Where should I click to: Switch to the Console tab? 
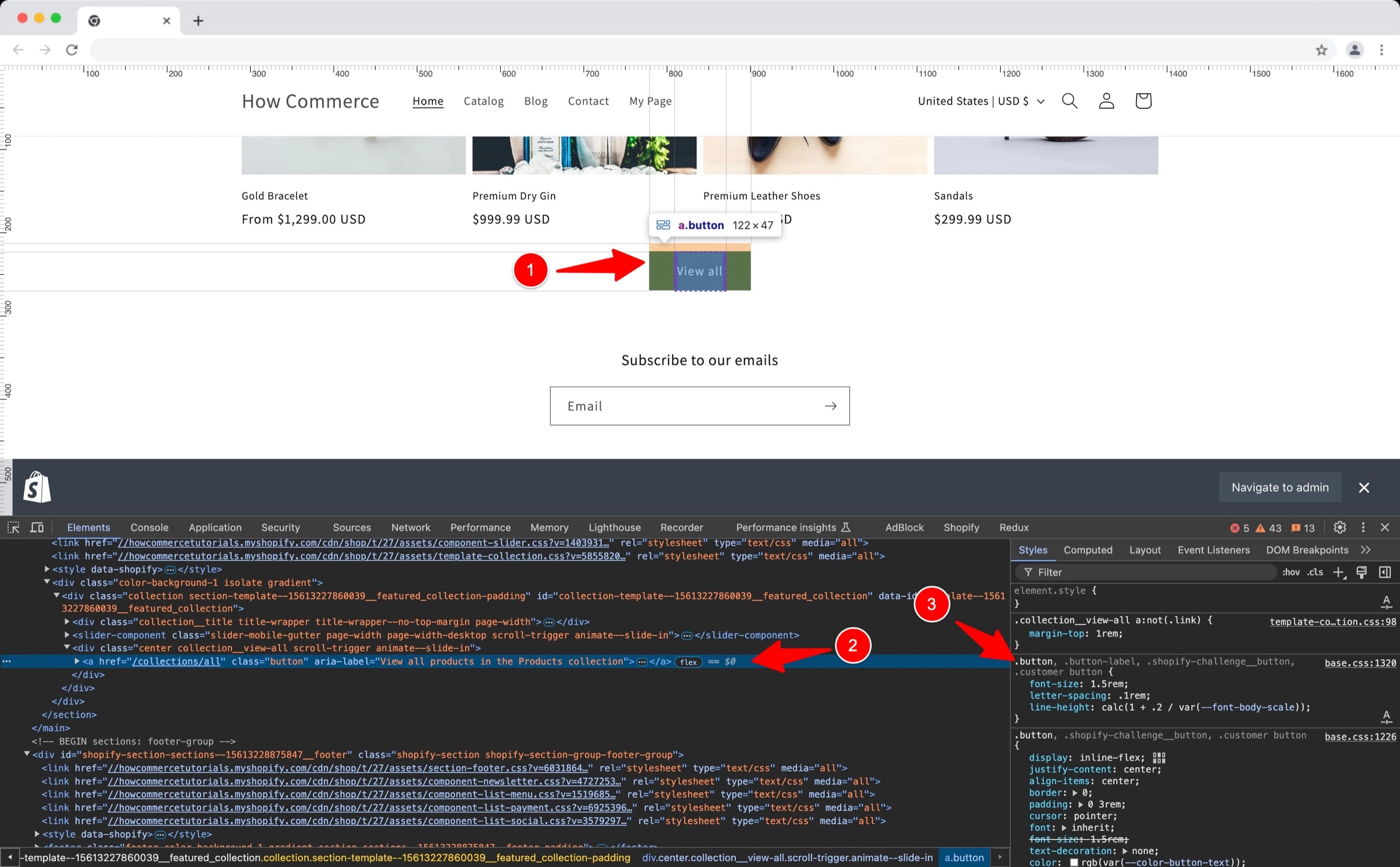[149, 528]
